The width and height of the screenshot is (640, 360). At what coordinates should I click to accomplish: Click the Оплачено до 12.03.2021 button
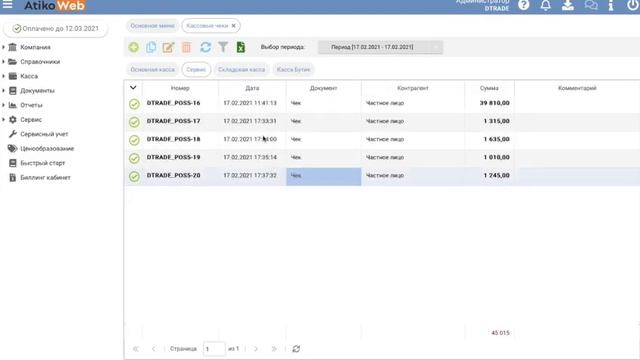coord(56,29)
